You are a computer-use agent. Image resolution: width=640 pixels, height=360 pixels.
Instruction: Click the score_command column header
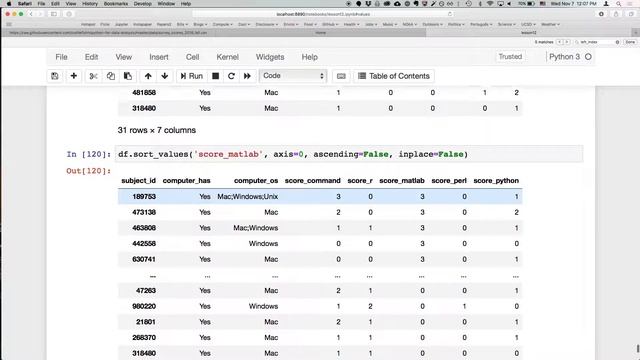[x=313, y=180]
